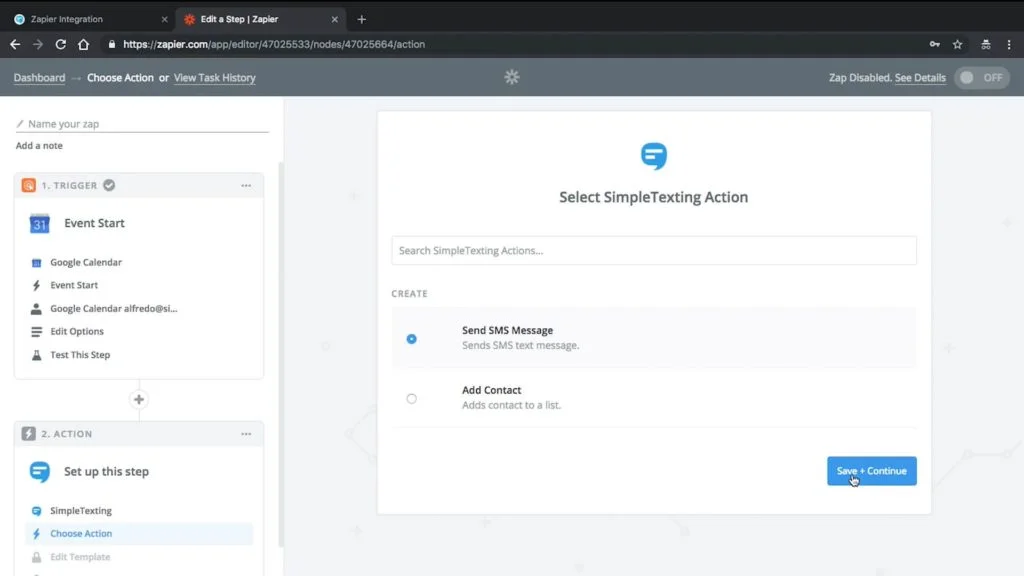Screen dimensions: 1024x576
Task: Turn on the Zap OFF toggle
Action: tap(980, 78)
